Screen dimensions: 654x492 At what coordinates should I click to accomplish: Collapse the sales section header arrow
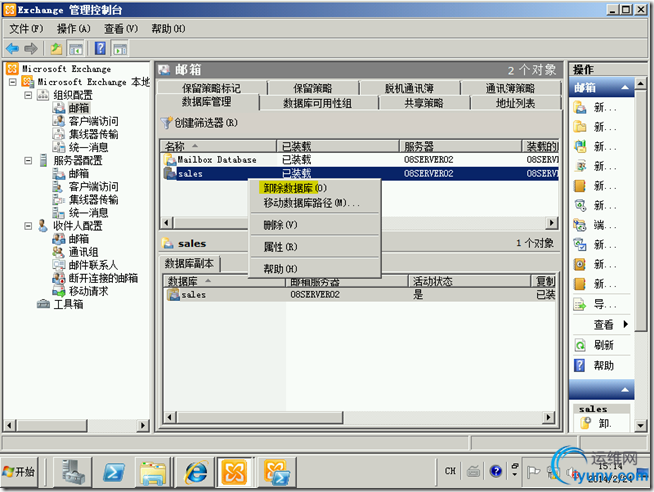624,389
